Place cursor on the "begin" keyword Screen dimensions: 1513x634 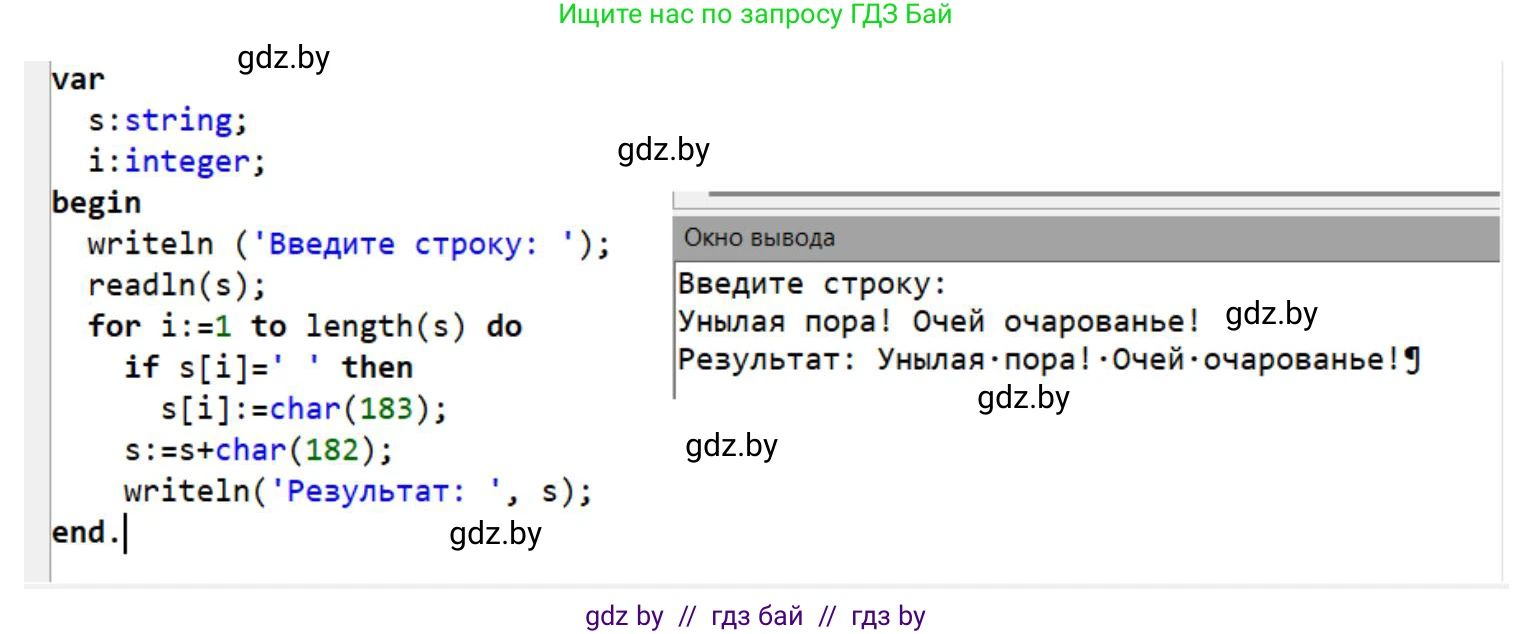pyautogui.click(x=96, y=203)
